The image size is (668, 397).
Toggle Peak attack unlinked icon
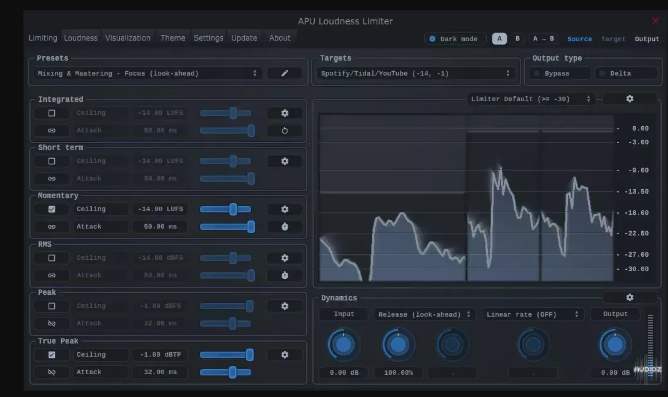pos(52,323)
